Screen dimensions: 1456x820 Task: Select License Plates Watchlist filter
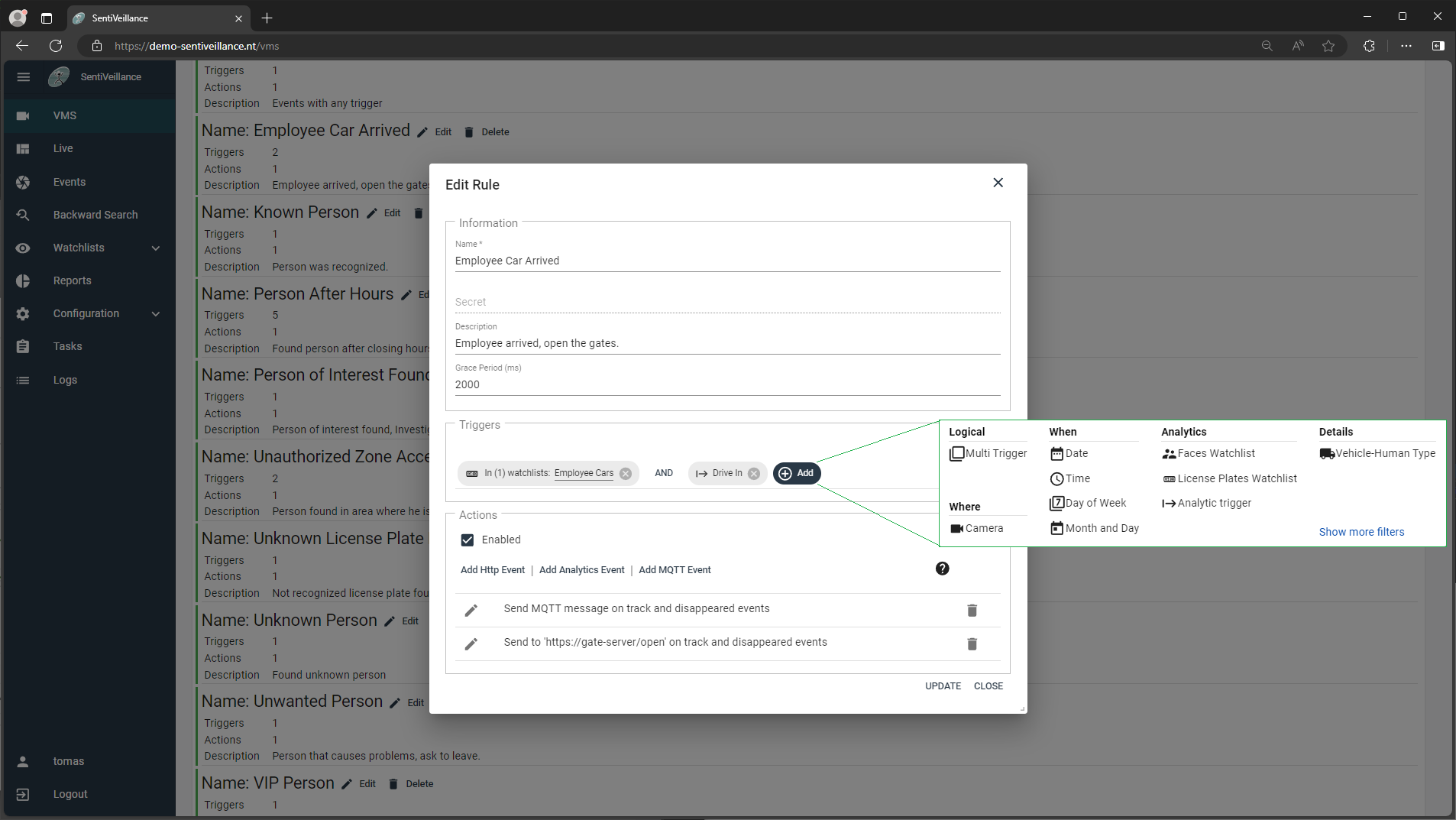(x=1229, y=478)
